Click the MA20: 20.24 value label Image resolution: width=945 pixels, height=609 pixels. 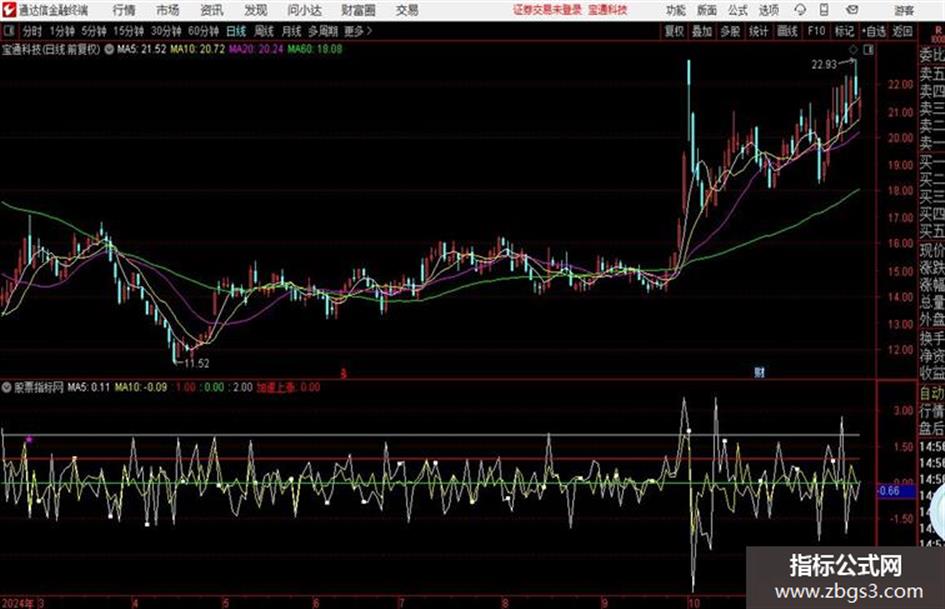(x=256, y=49)
